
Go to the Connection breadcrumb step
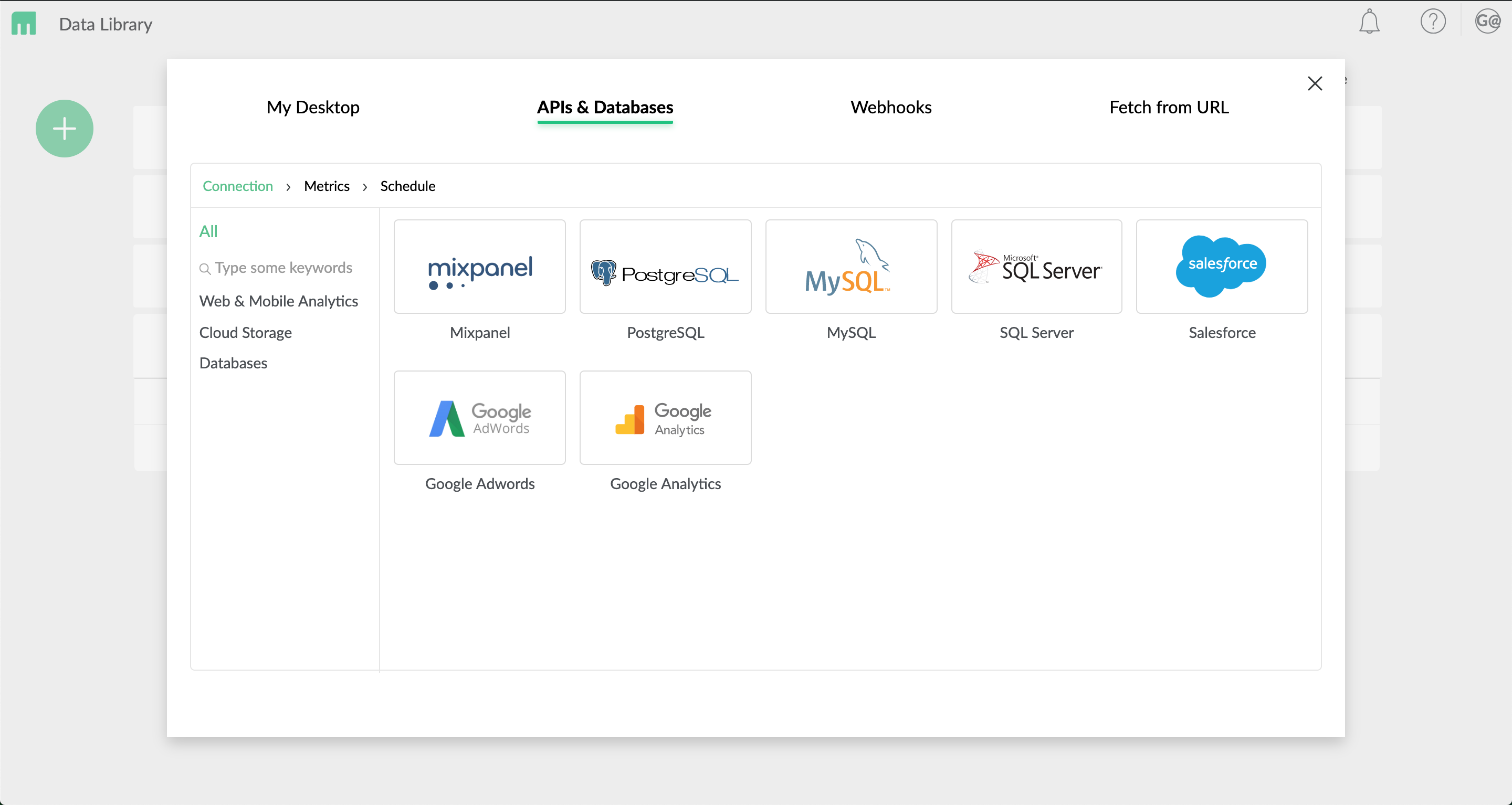238,186
